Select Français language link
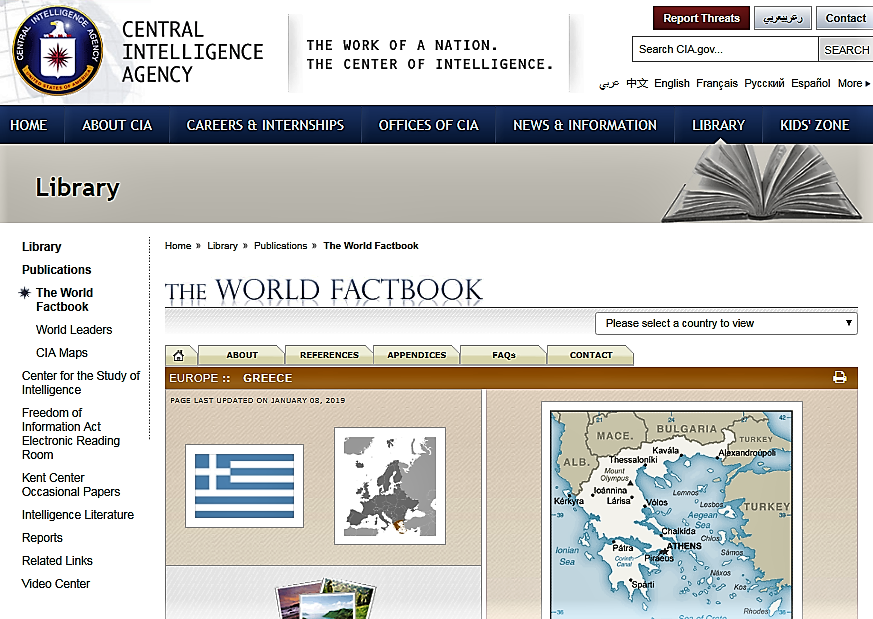Viewport: 873px width, 619px height. tap(716, 84)
